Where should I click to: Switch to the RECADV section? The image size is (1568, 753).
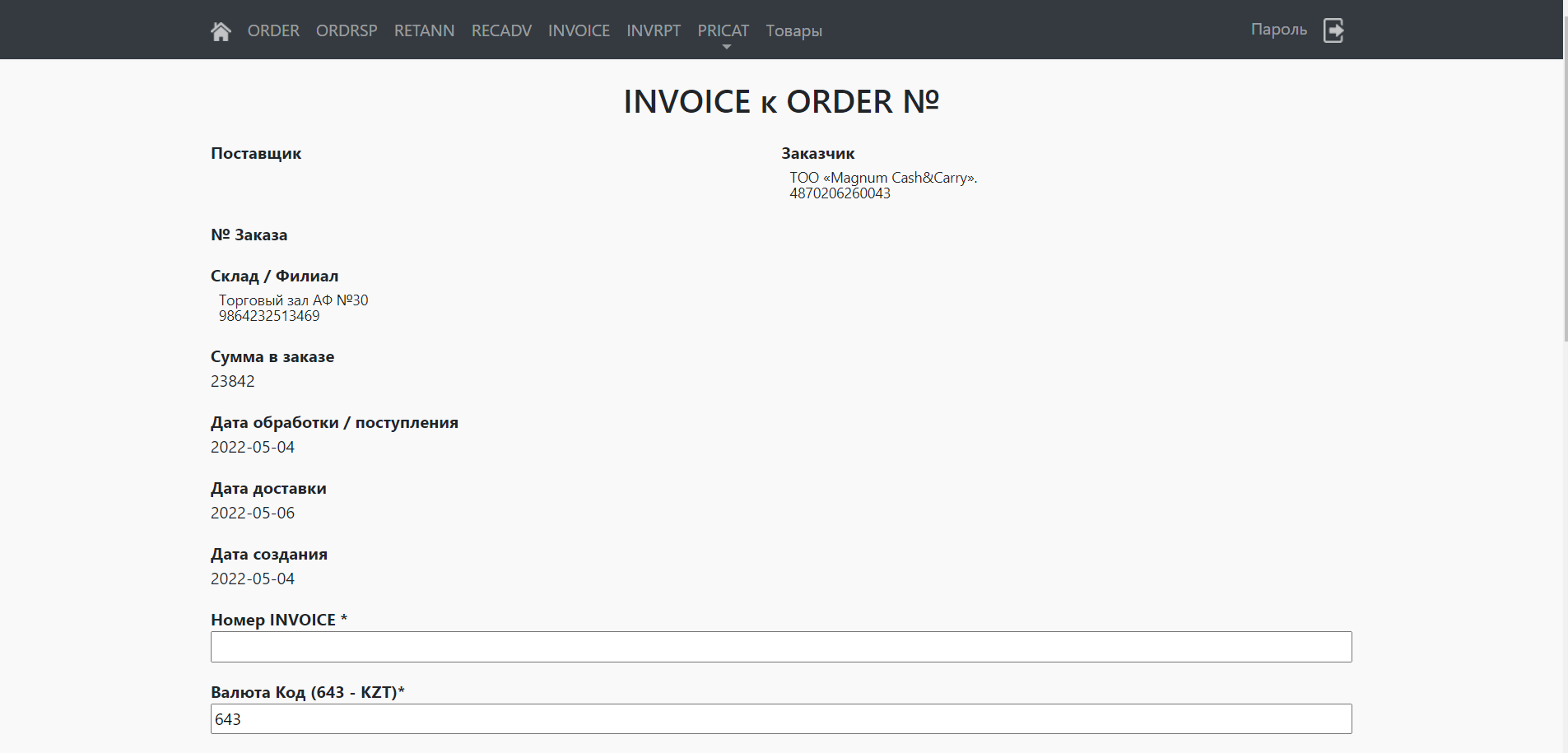pyautogui.click(x=501, y=30)
